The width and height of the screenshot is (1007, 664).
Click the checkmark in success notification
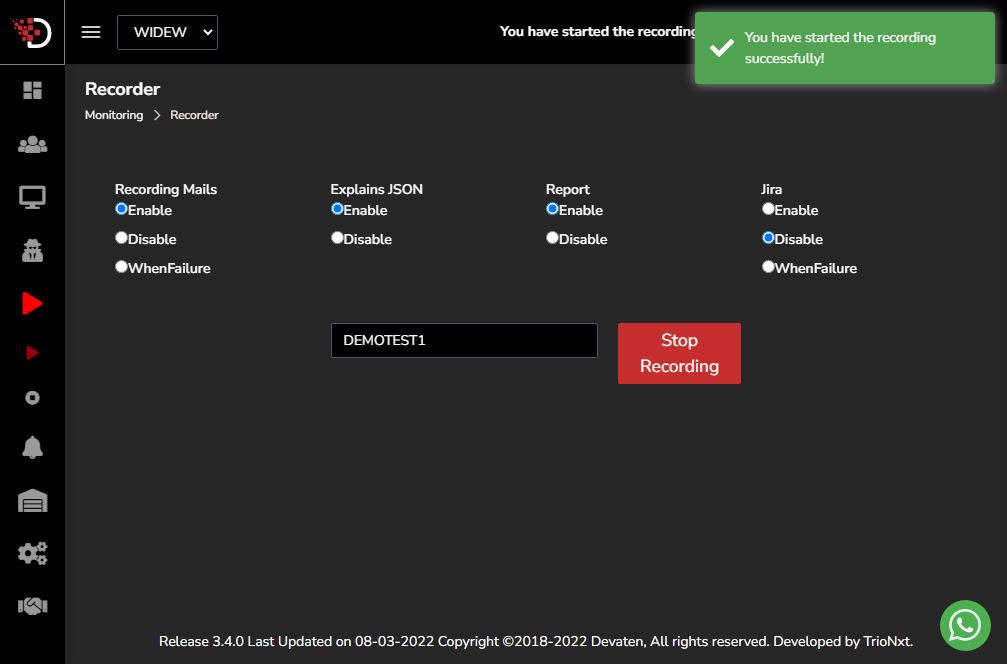(721, 47)
